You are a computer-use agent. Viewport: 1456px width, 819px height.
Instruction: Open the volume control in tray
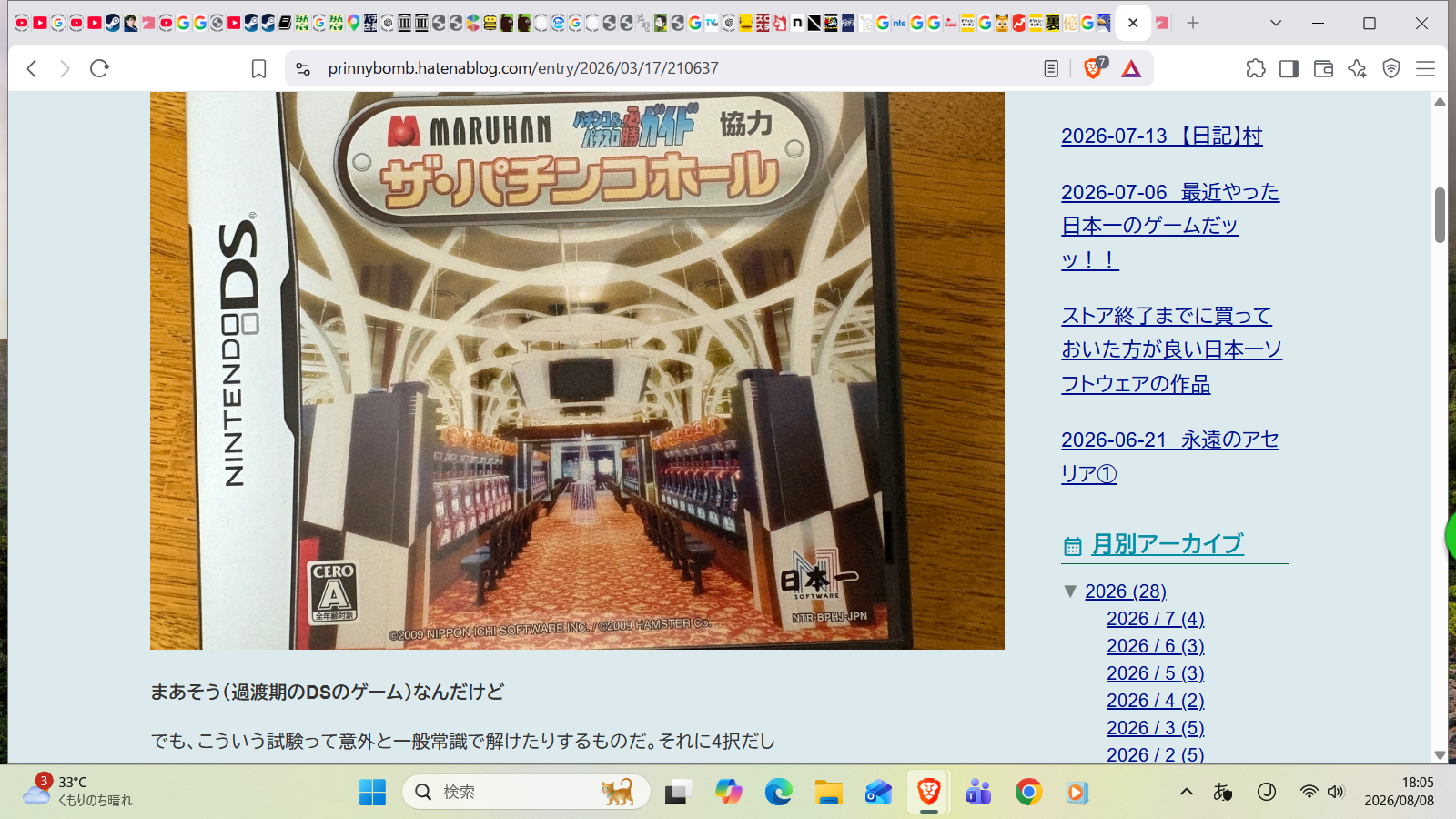[1335, 792]
